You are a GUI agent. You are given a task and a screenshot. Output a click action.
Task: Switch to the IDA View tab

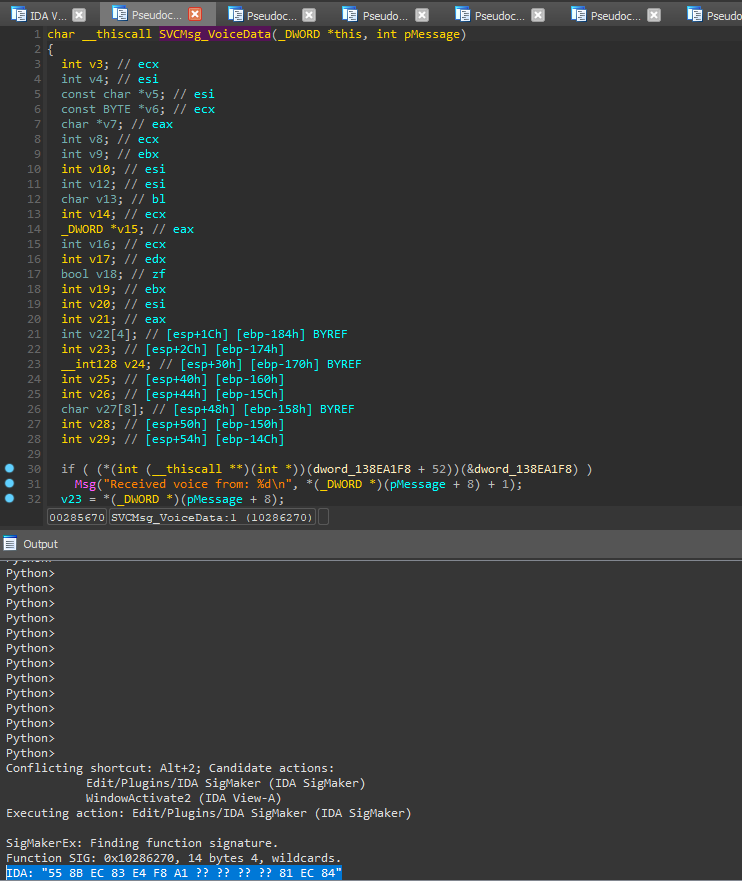coord(47,15)
